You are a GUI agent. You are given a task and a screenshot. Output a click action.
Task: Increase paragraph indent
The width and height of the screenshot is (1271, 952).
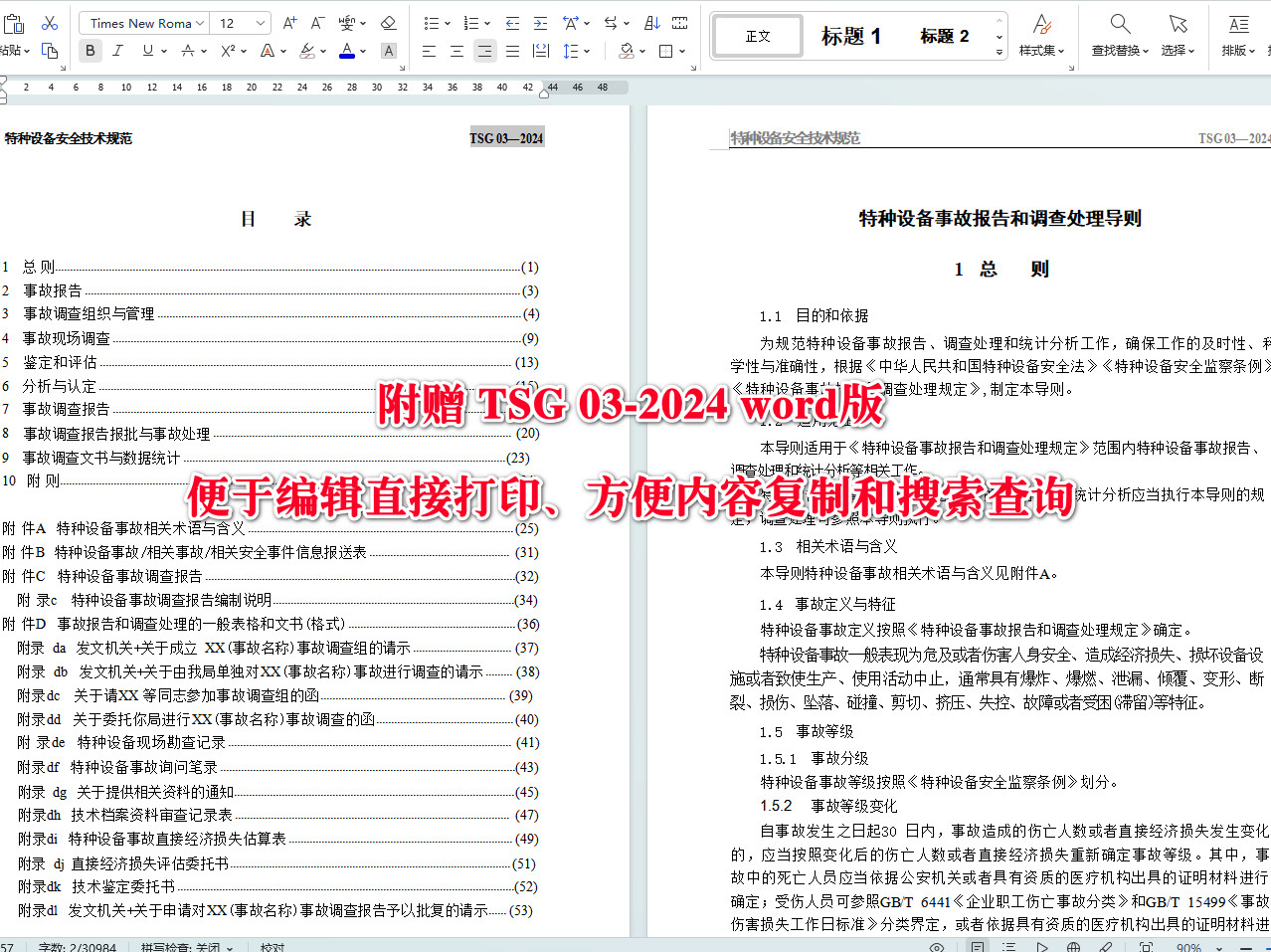pyautogui.click(x=540, y=23)
